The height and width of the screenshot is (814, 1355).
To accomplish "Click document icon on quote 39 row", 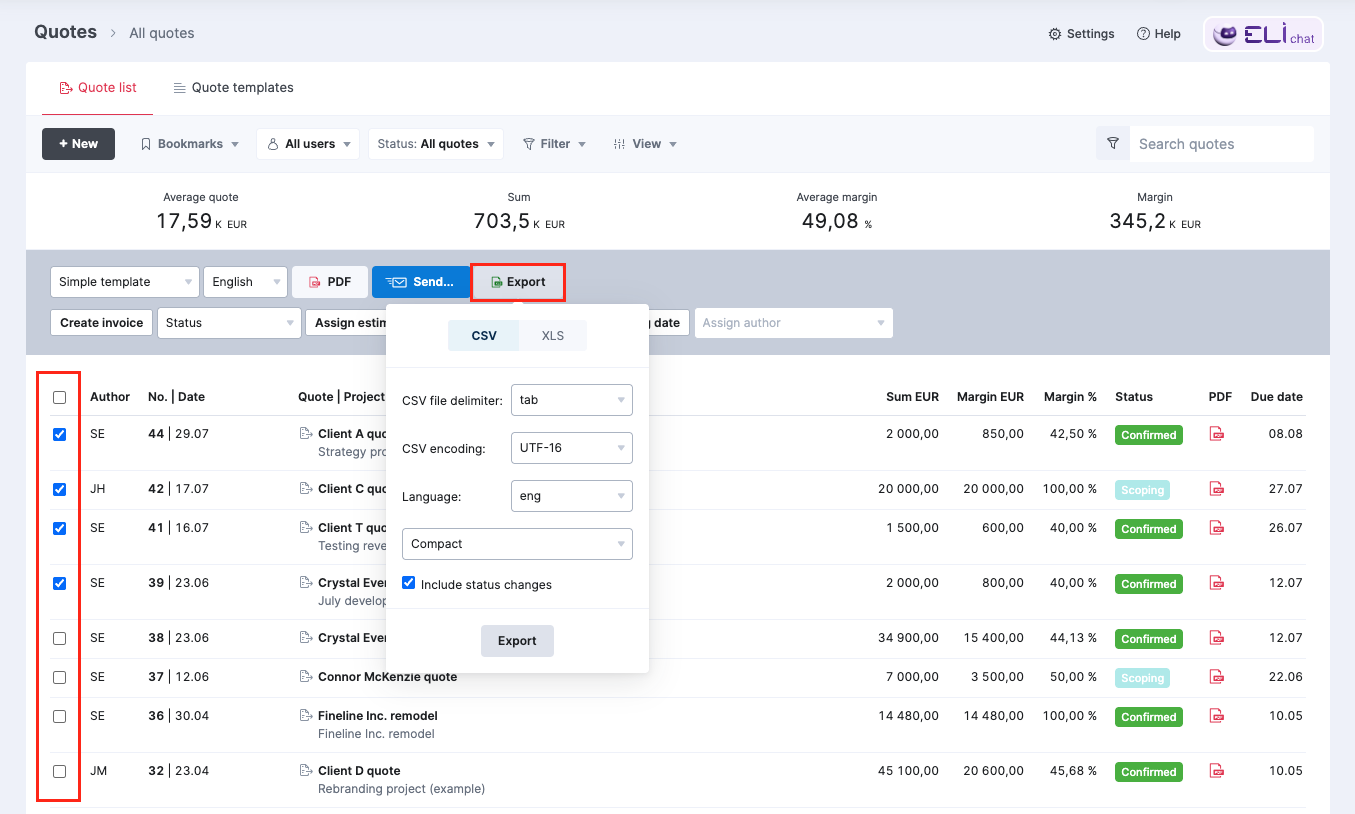I will tap(306, 583).
